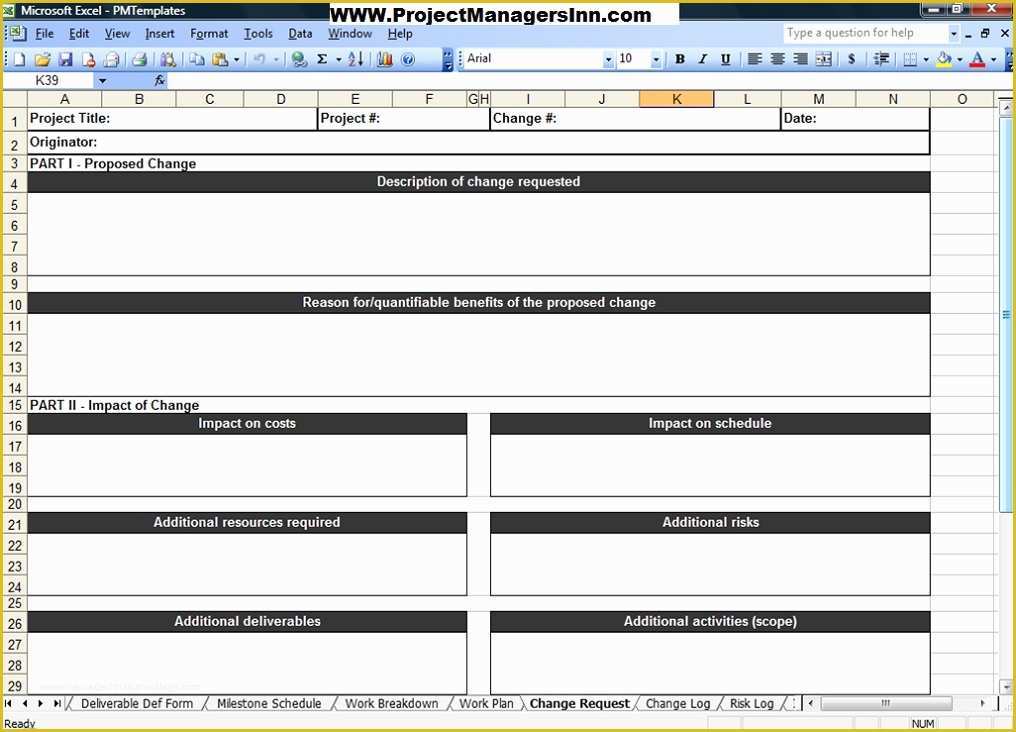This screenshot has width=1016, height=732.
Task: Create a new blank workbook
Action: point(19,60)
